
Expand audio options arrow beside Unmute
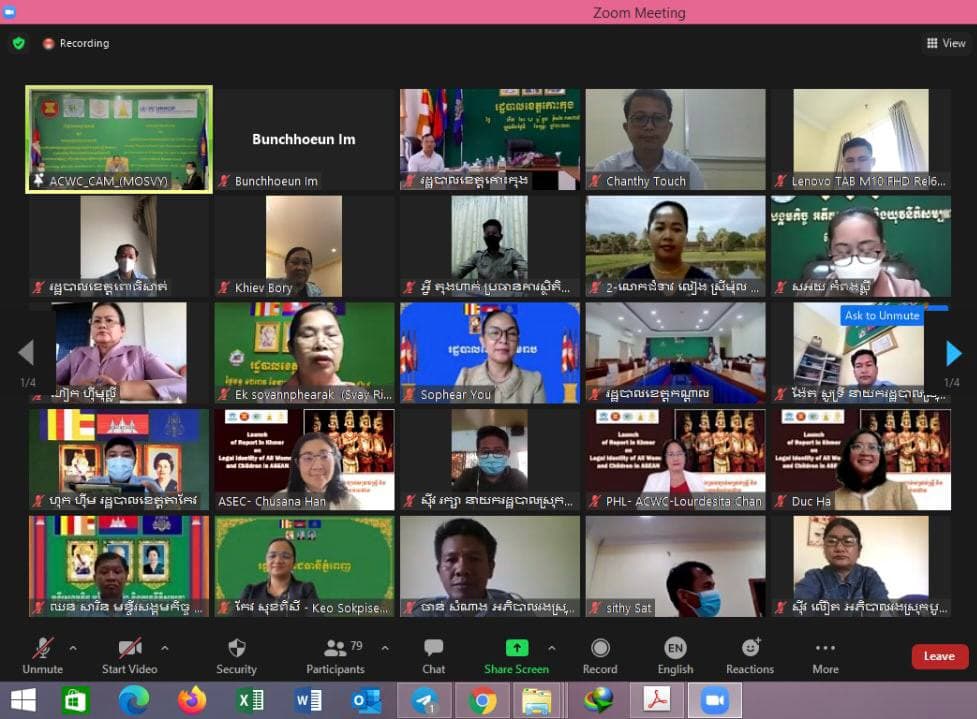click(x=78, y=647)
